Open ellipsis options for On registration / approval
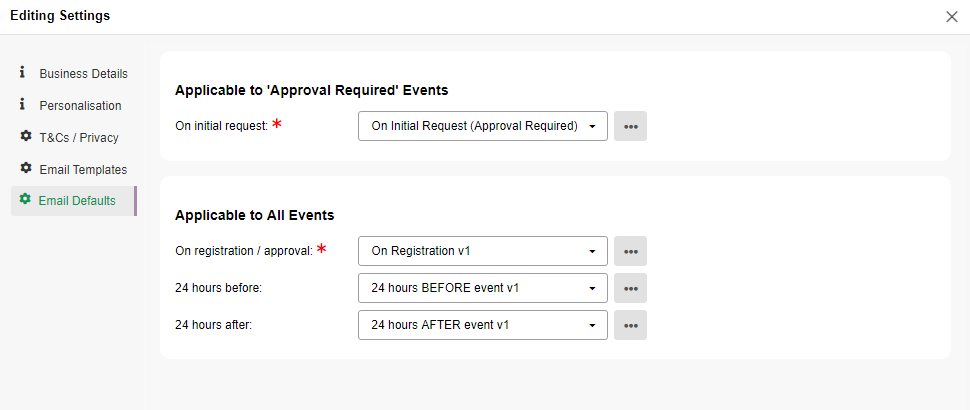 [630, 251]
